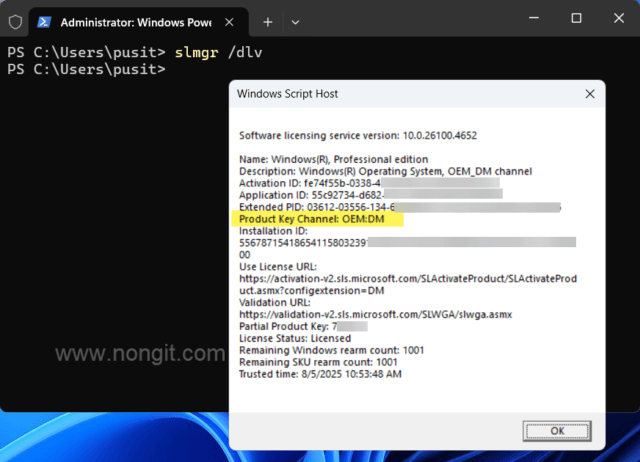Click the 'Use License URL:' label
The height and width of the screenshot is (462, 640).
click(278, 267)
